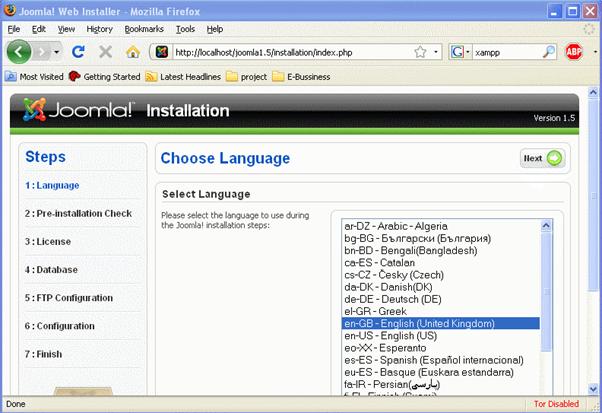Select cs-CZ - Česky (Czech)
This screenshot has width=602, height=413.
(x=441, y=275)
